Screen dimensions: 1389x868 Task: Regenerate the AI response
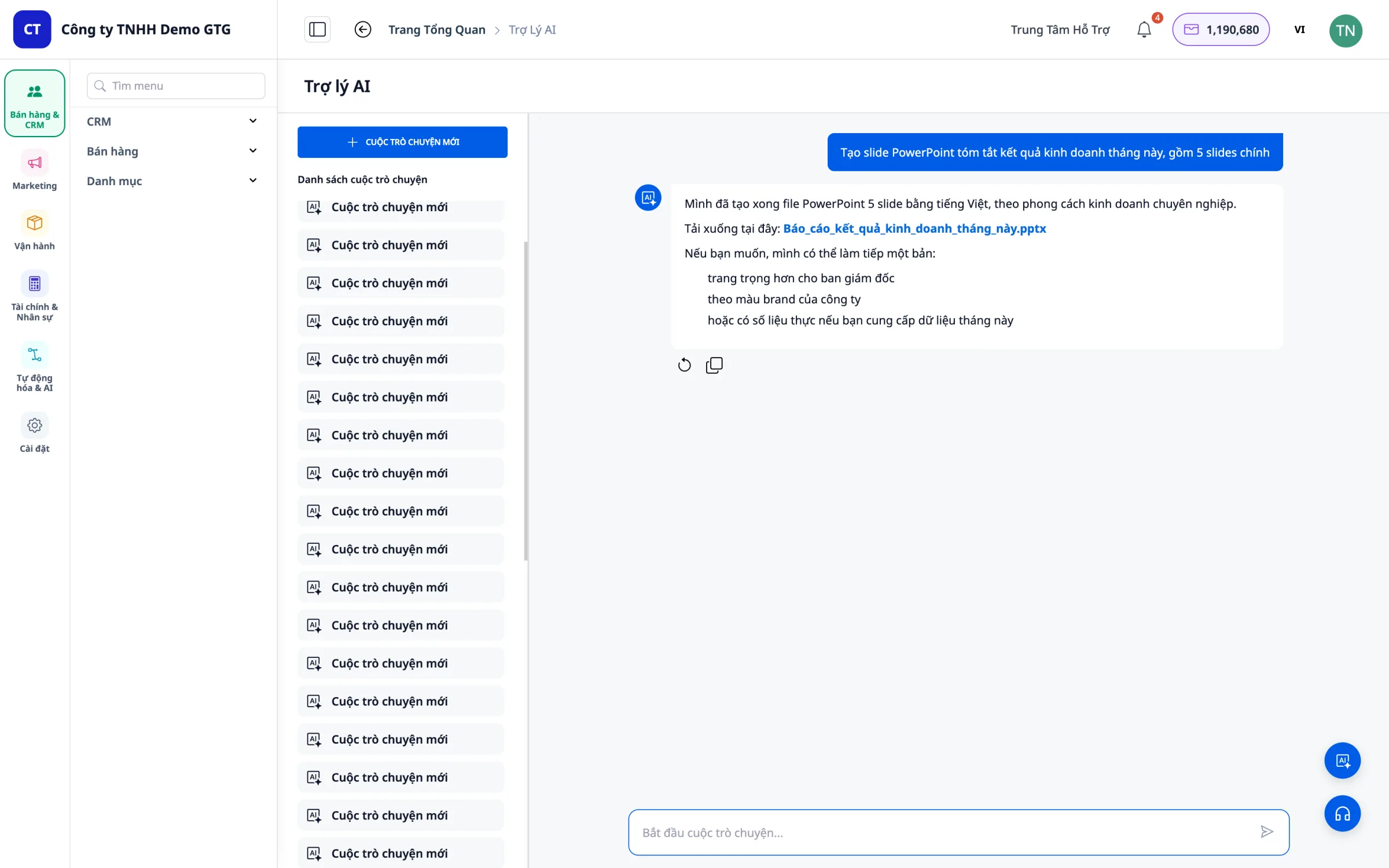[684, 365]
